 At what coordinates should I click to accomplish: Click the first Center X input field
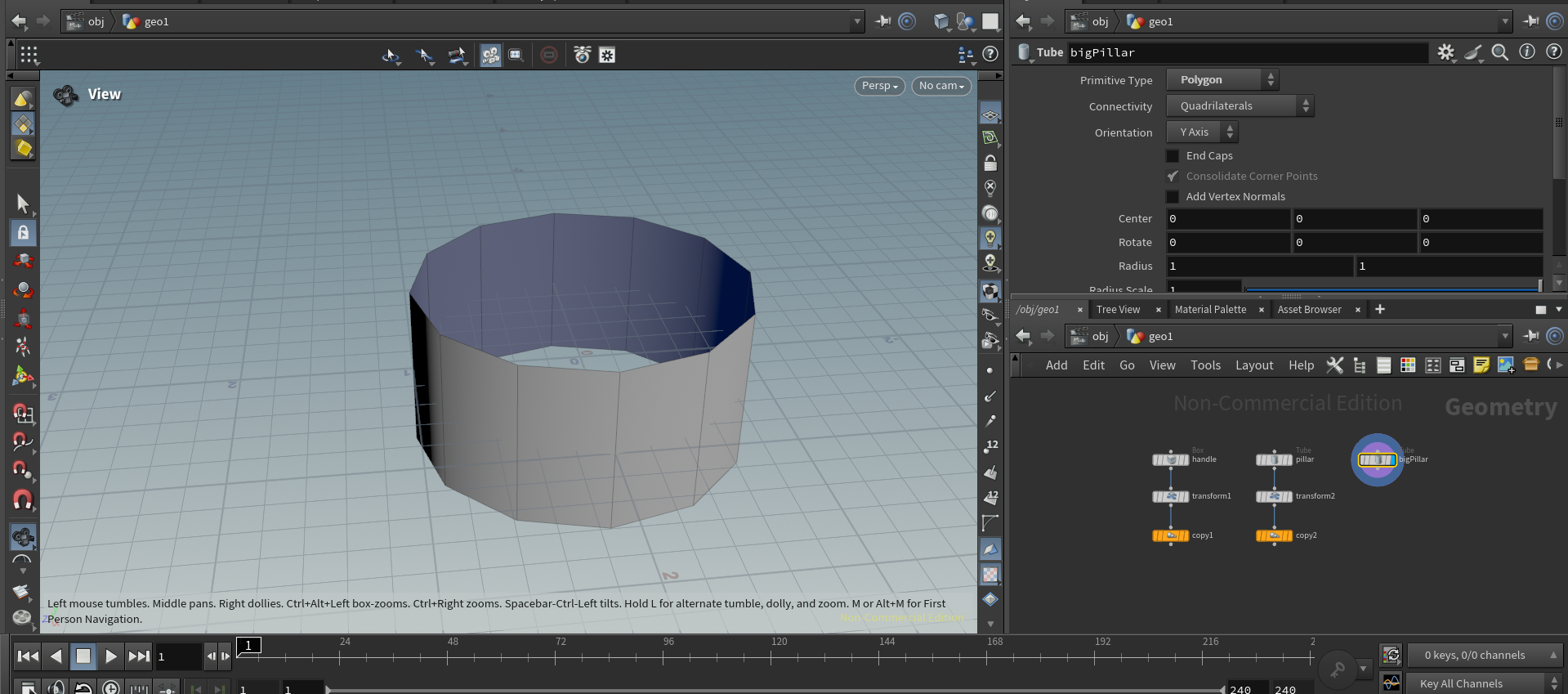(x=1227, y=219)
